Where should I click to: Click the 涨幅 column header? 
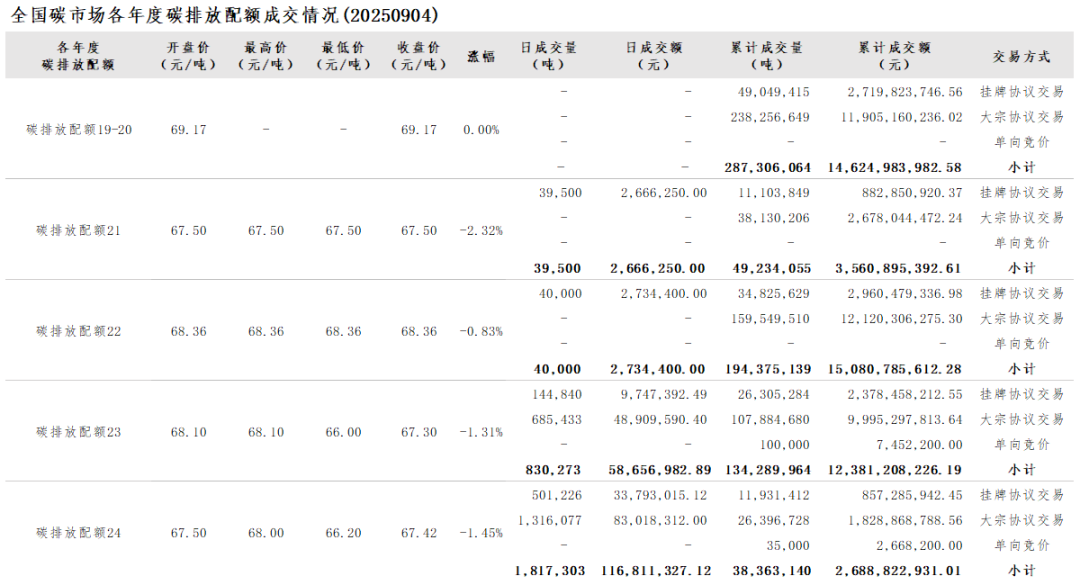481,56
